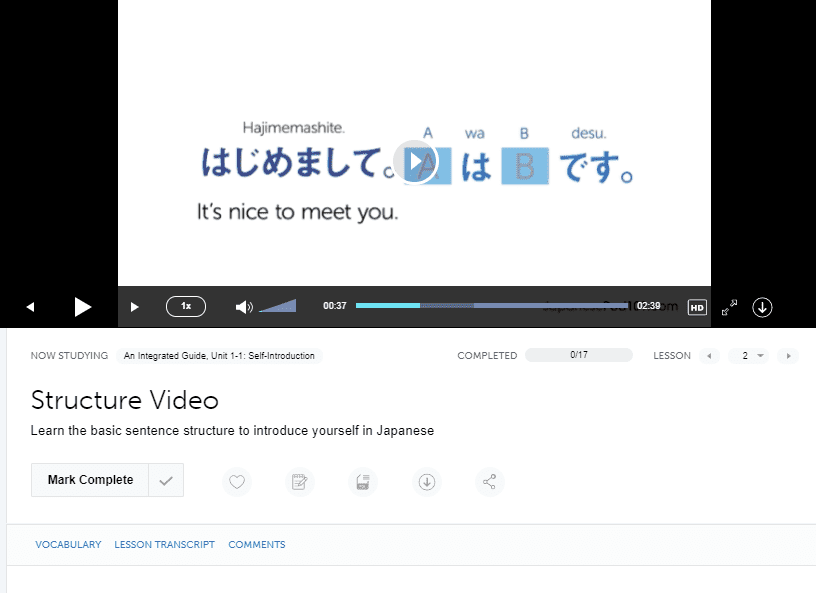The height and width of the screenshot is (593, 816).
Task: Click the 0/17 completed progress bar
Action: pyautogui.click(x=579, y=355)
